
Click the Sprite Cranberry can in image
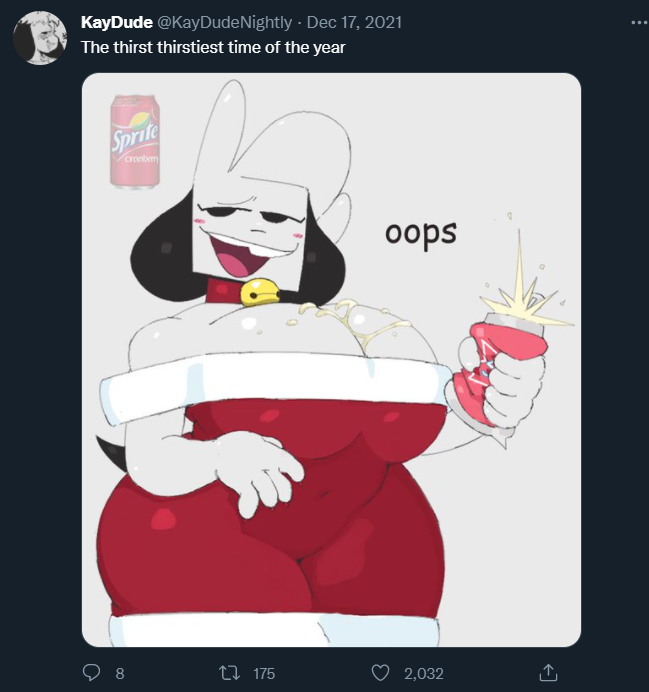pyautogui.click(x=135, y=142)
